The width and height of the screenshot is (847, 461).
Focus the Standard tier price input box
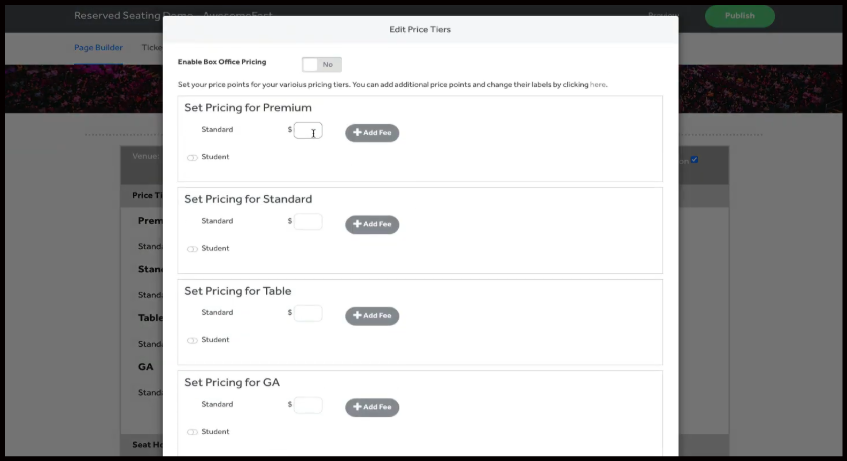[x=308, y=222]
